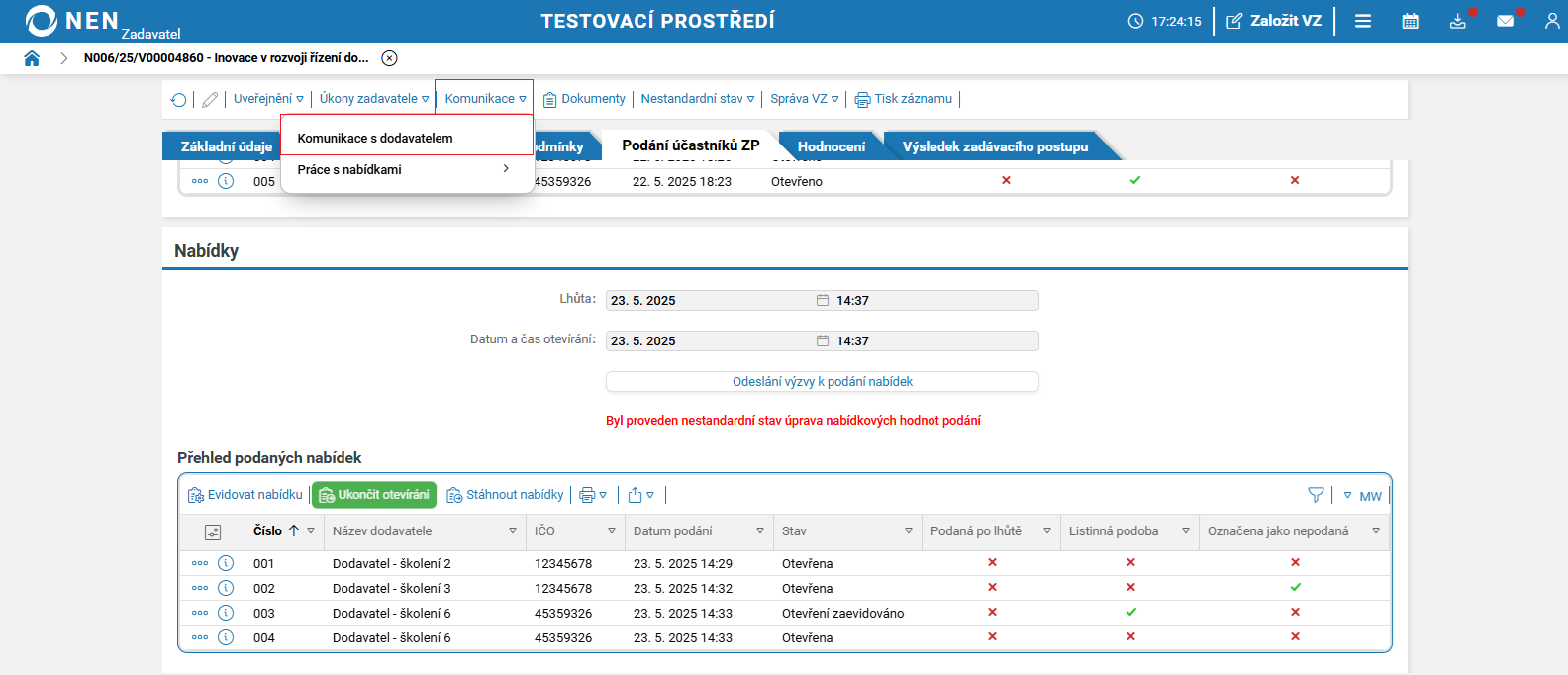This screenshot has width=1568, height=675.
Task: Open the export dropdown in offers toolbar
Action: coord(640,495)
